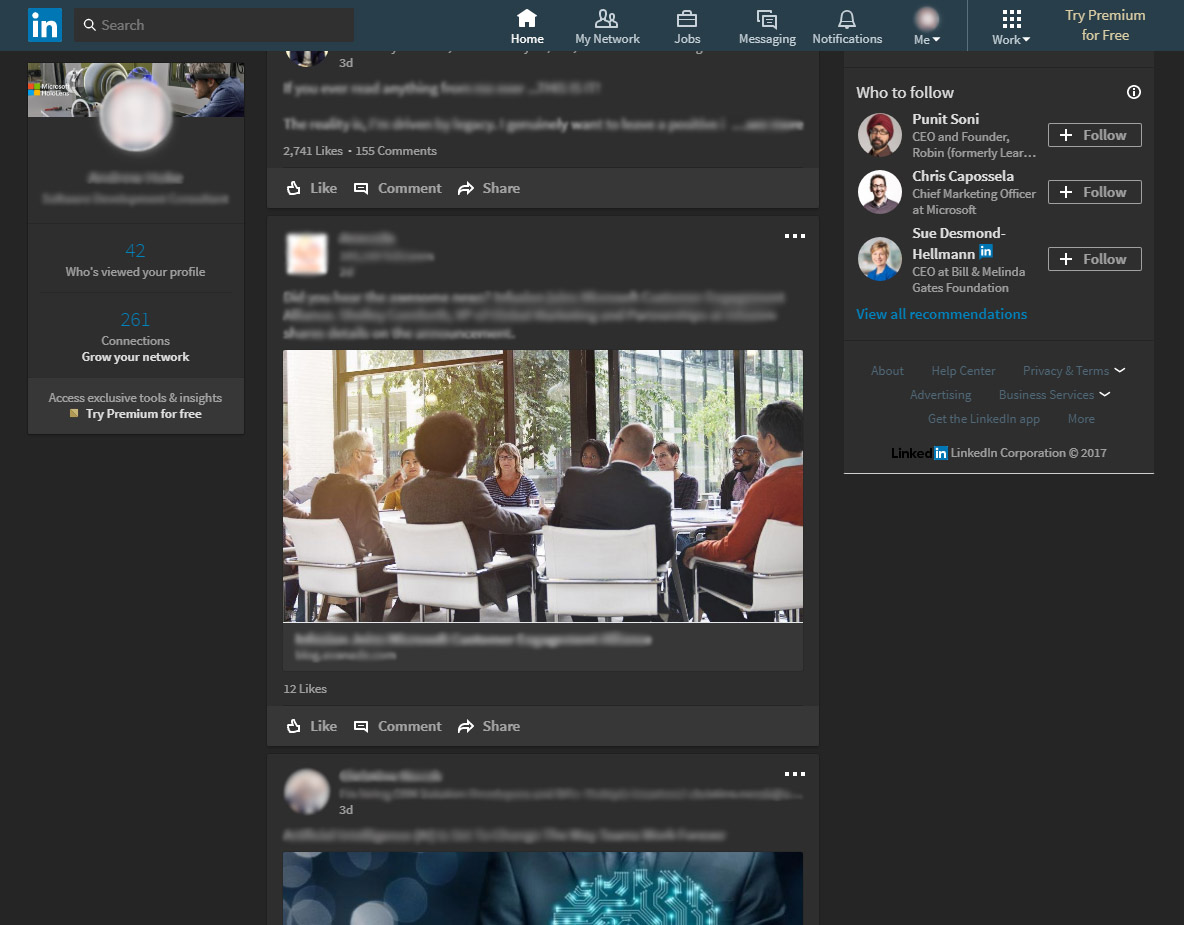Follow Punit Soni
The image size is (1184, 925).
click(1094, 135)
